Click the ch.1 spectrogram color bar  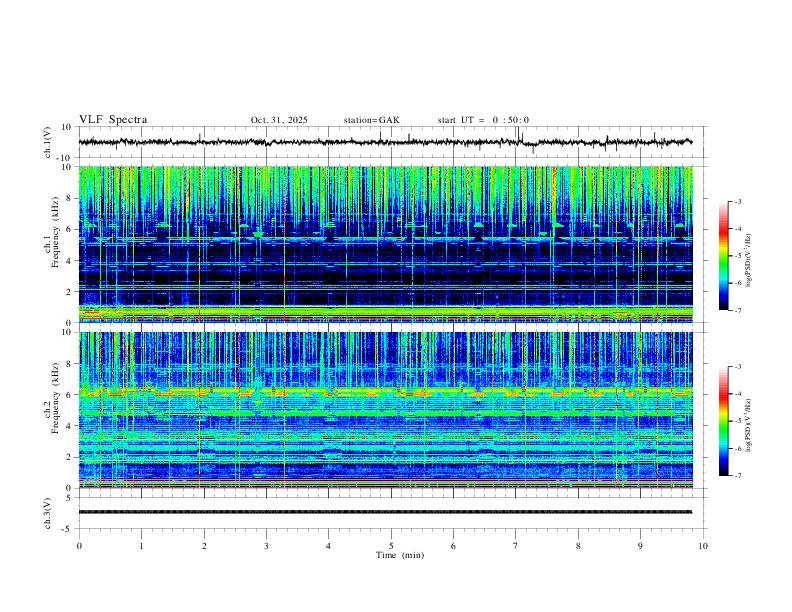(723, 256)
